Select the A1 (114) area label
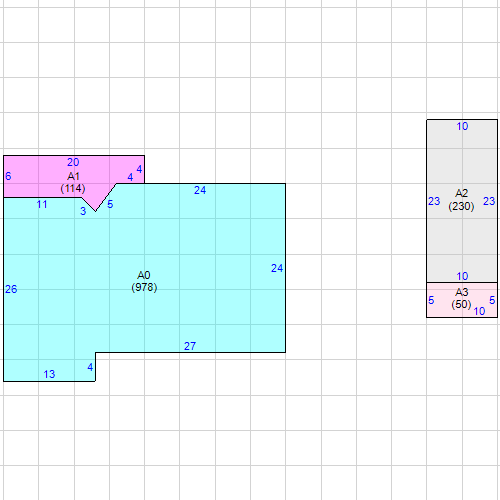Screen dimensions: 500x500 tap(73, 182)
